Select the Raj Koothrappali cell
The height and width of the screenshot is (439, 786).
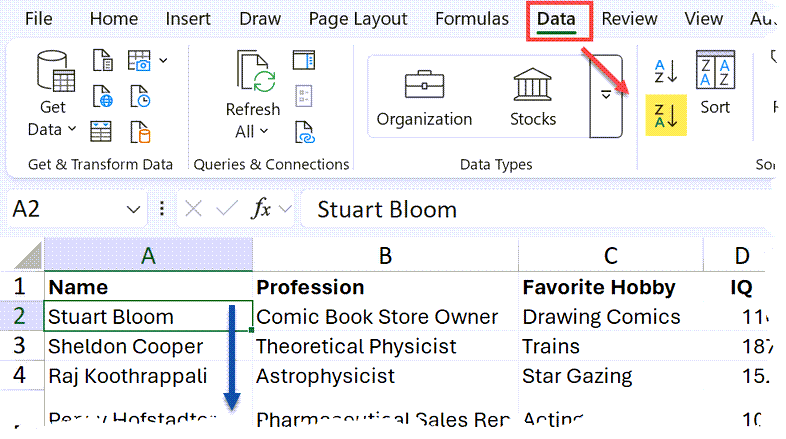[148, 375]
